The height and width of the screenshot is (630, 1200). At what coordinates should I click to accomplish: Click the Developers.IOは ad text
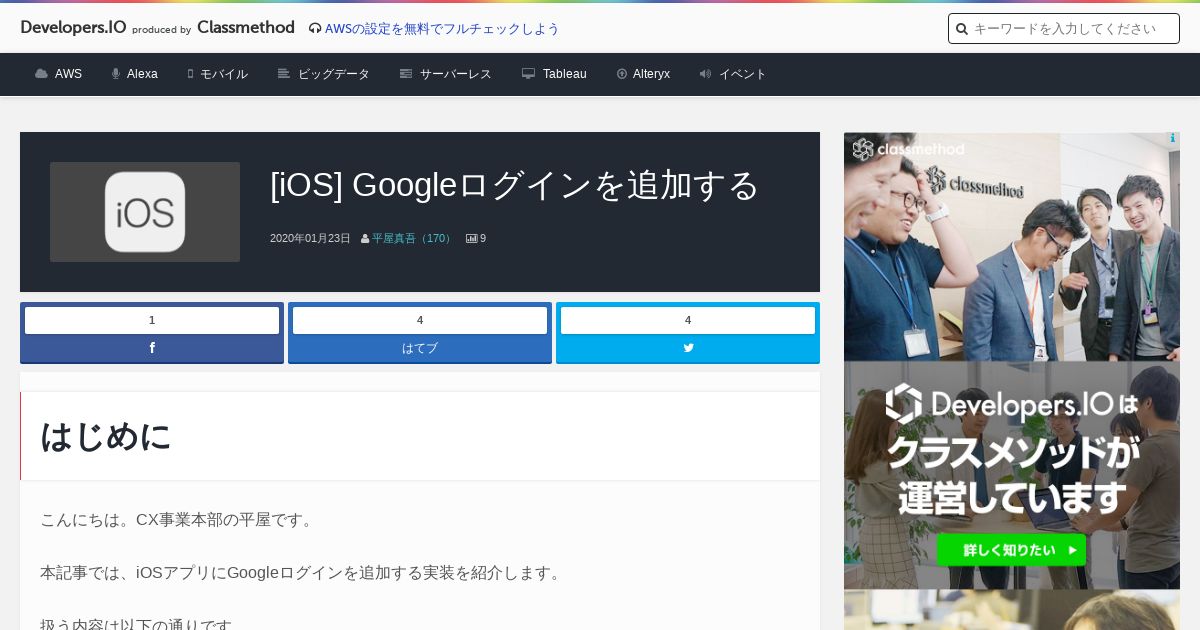pos(1012,404)
